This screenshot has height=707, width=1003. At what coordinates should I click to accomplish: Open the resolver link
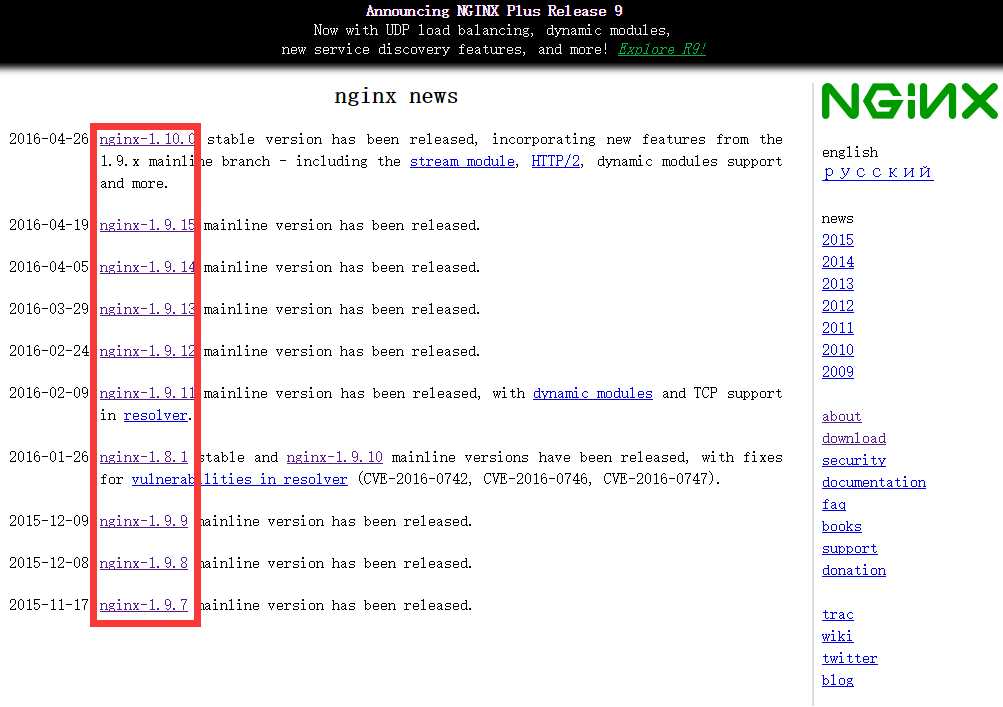tap(155, 415)
